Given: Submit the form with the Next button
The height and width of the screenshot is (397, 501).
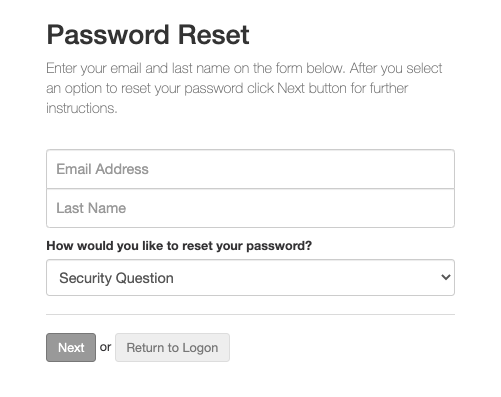Looking at the screenshot, I should pyautogui.click(x=71, y=347).
